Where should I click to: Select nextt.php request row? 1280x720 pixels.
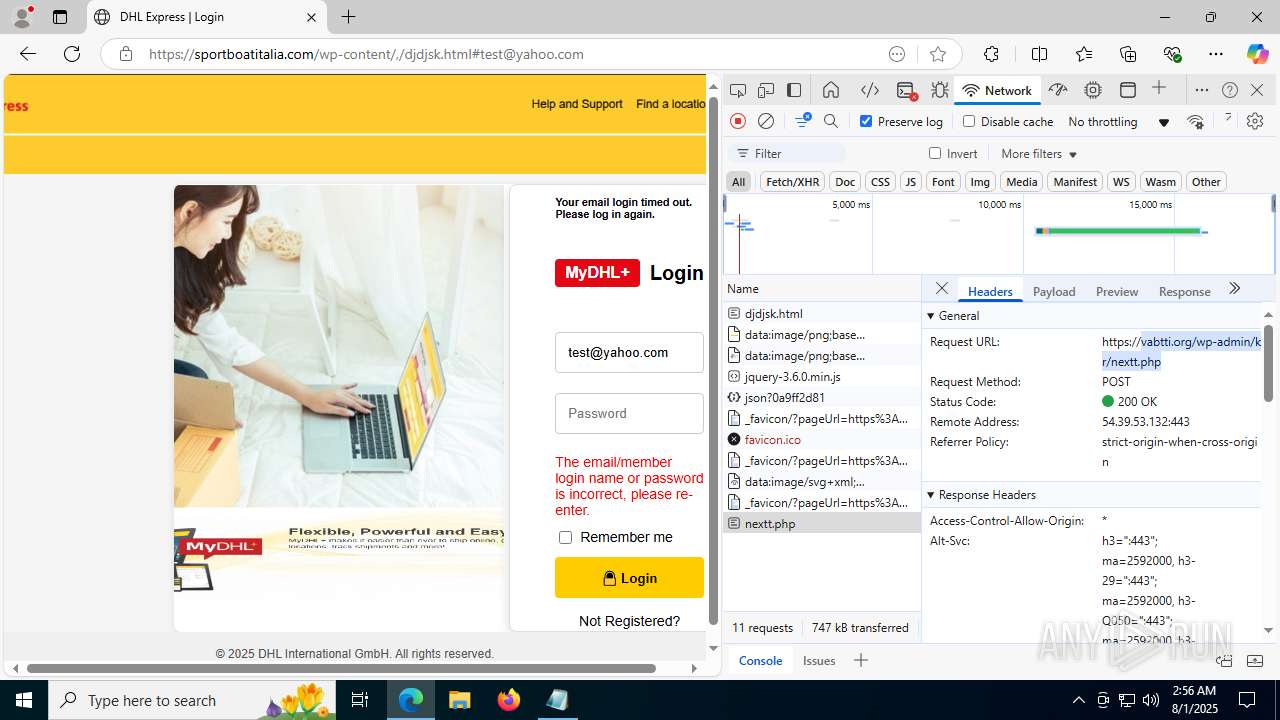(x=821, y=523)
